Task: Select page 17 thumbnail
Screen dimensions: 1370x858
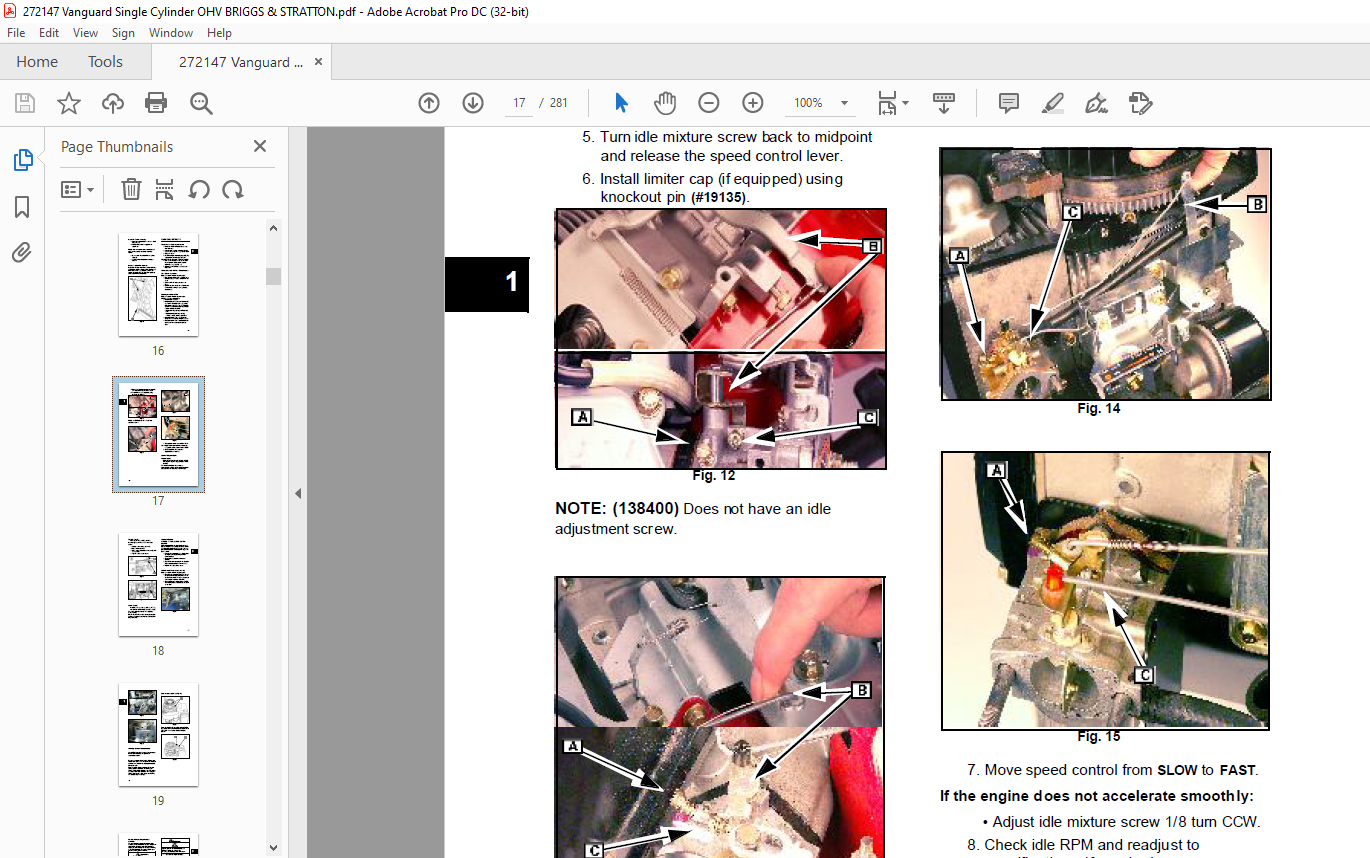Action: coord(158,435)
